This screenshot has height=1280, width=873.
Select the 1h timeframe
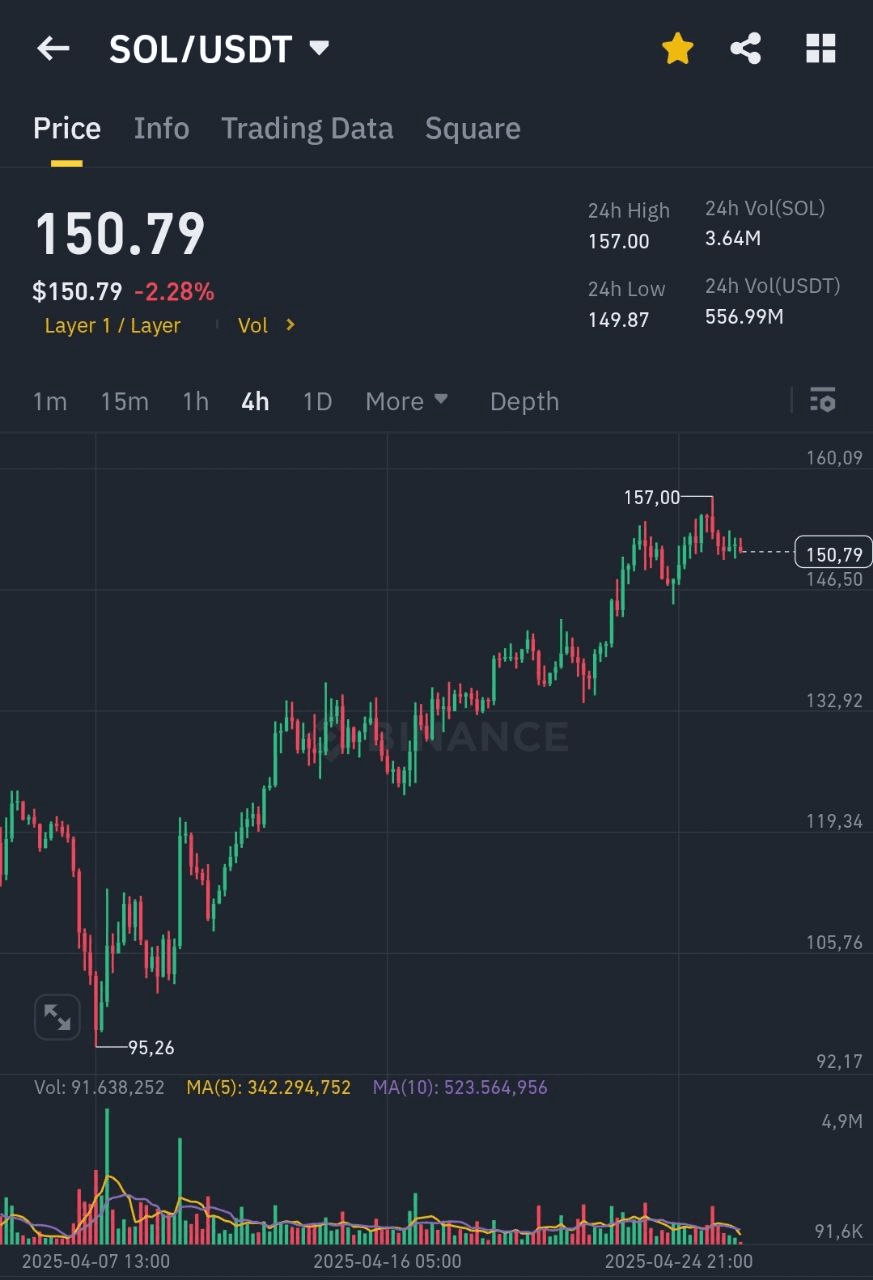(x=195, y=401)
